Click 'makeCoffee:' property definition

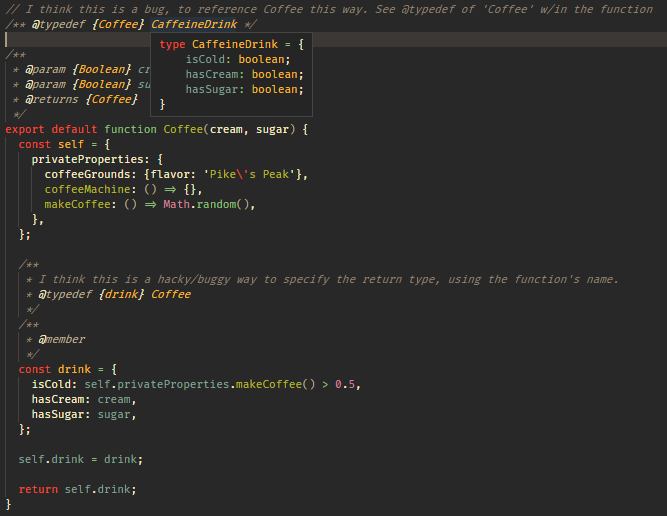(80, 204)
